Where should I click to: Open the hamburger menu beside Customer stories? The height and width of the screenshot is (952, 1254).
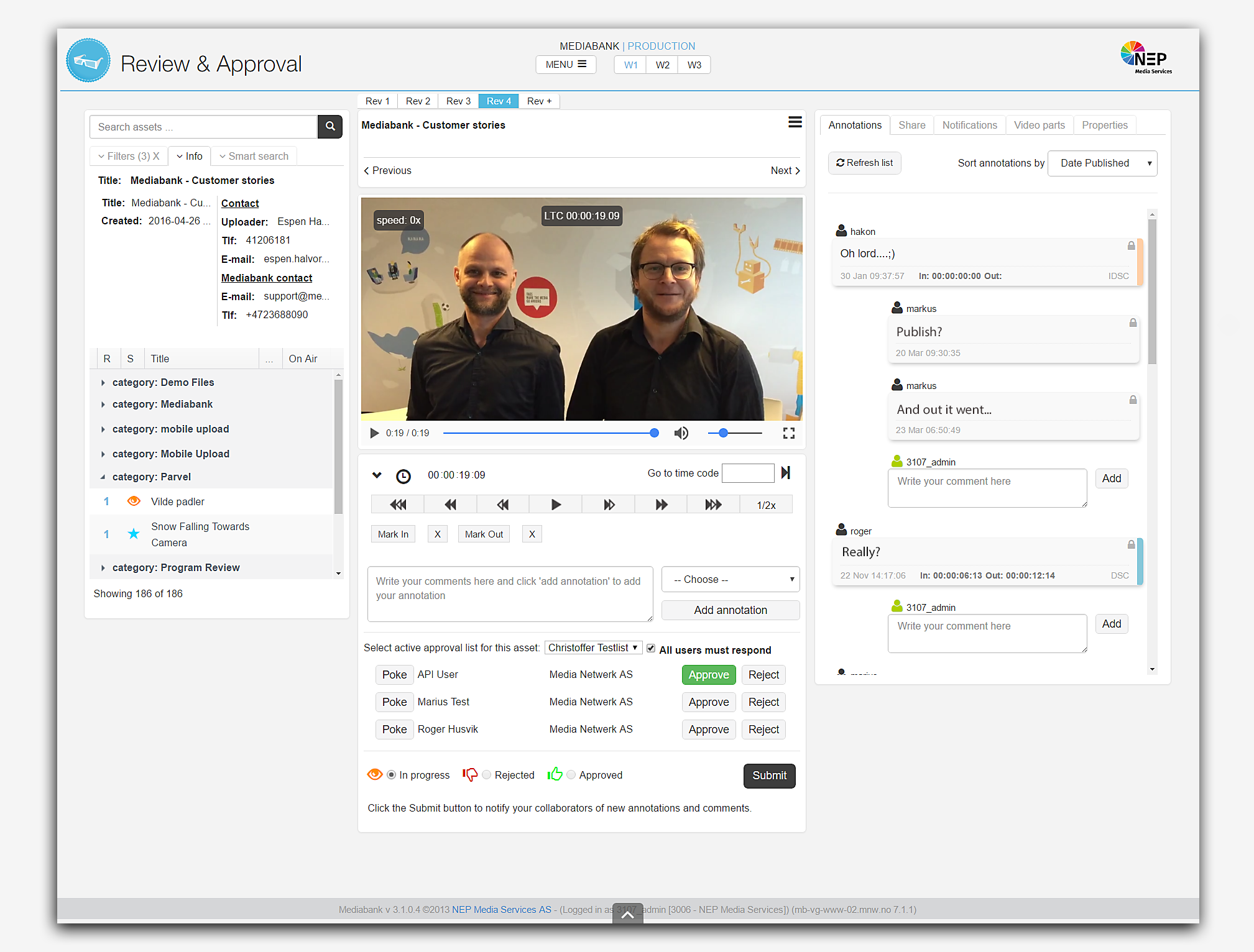[795, 122]
